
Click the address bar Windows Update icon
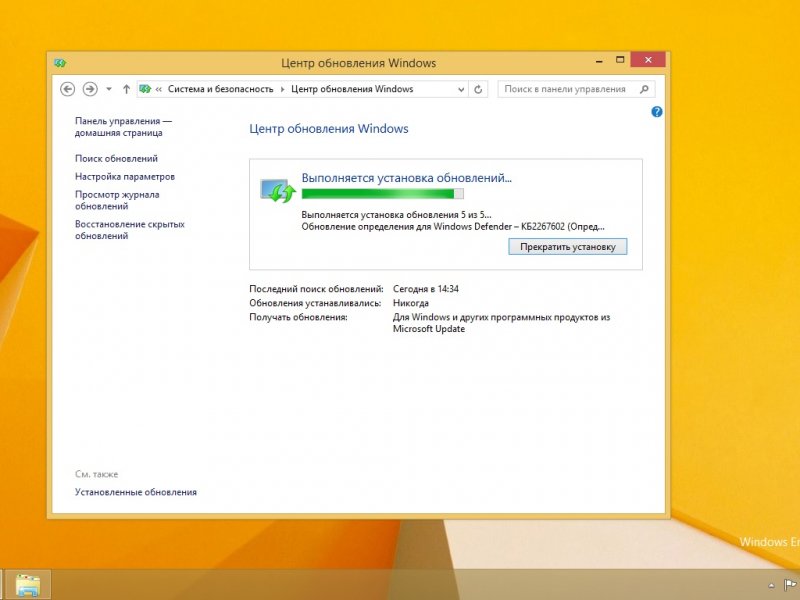click(145, 89)
